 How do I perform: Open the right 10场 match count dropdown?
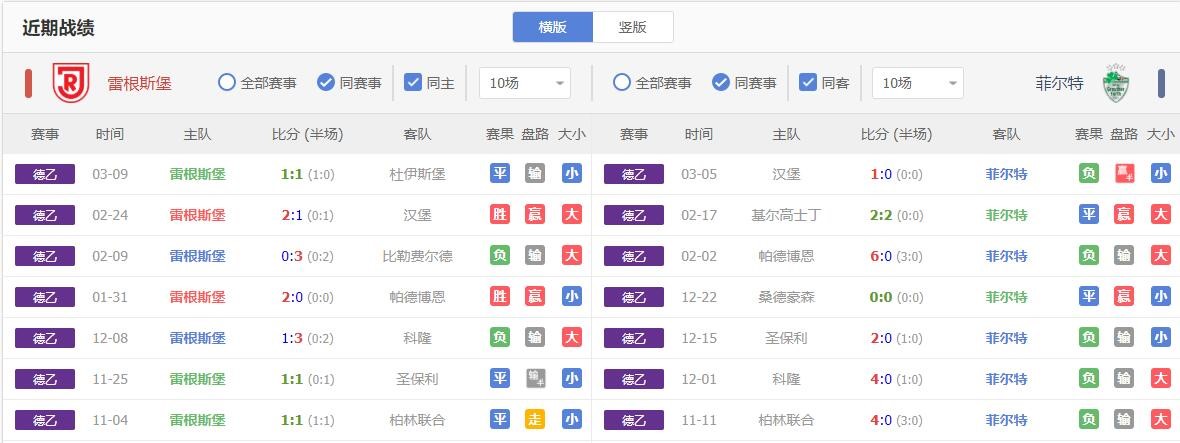click(918, 83)
